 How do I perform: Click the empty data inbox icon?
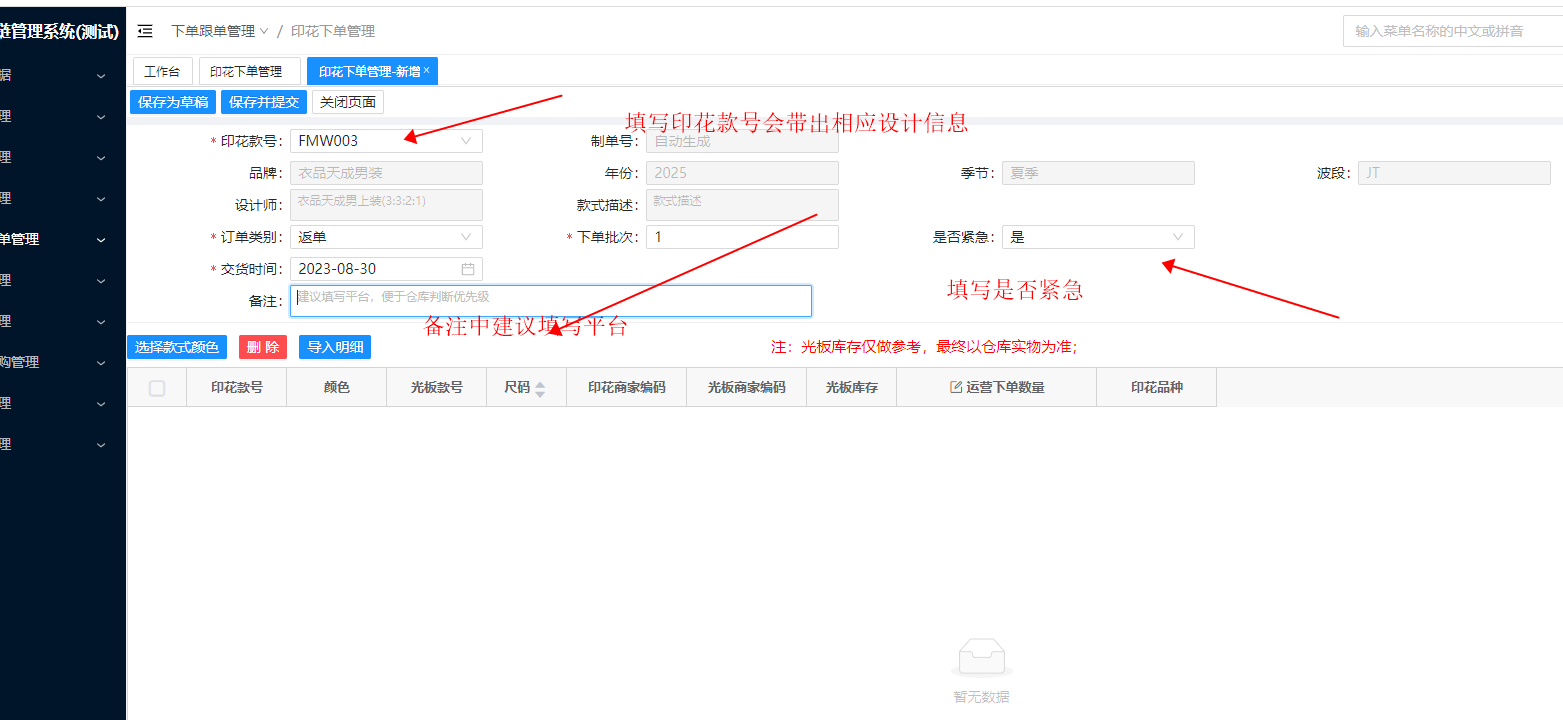pos(981,658)
